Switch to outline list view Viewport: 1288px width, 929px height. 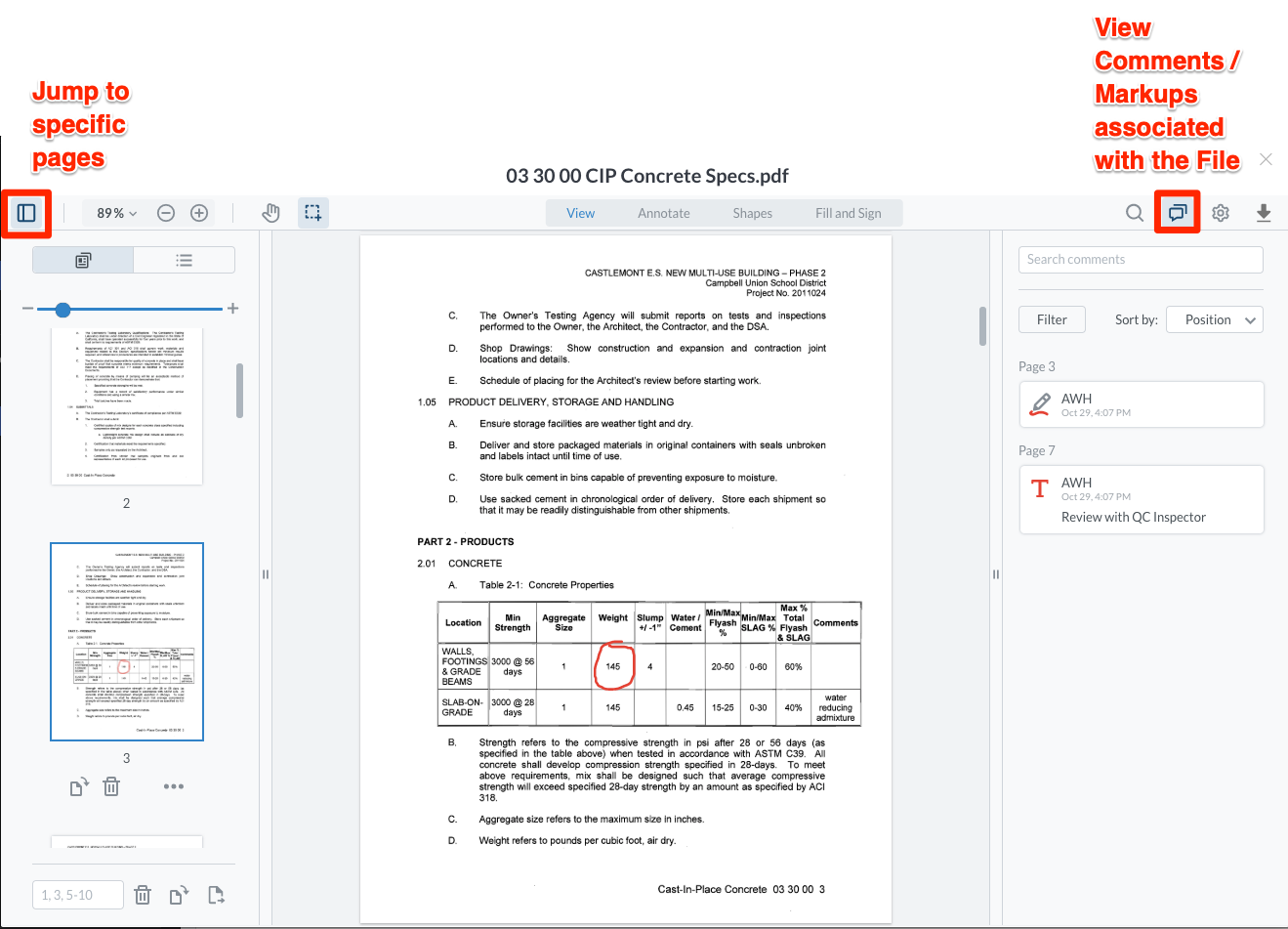tap(184, 260)
